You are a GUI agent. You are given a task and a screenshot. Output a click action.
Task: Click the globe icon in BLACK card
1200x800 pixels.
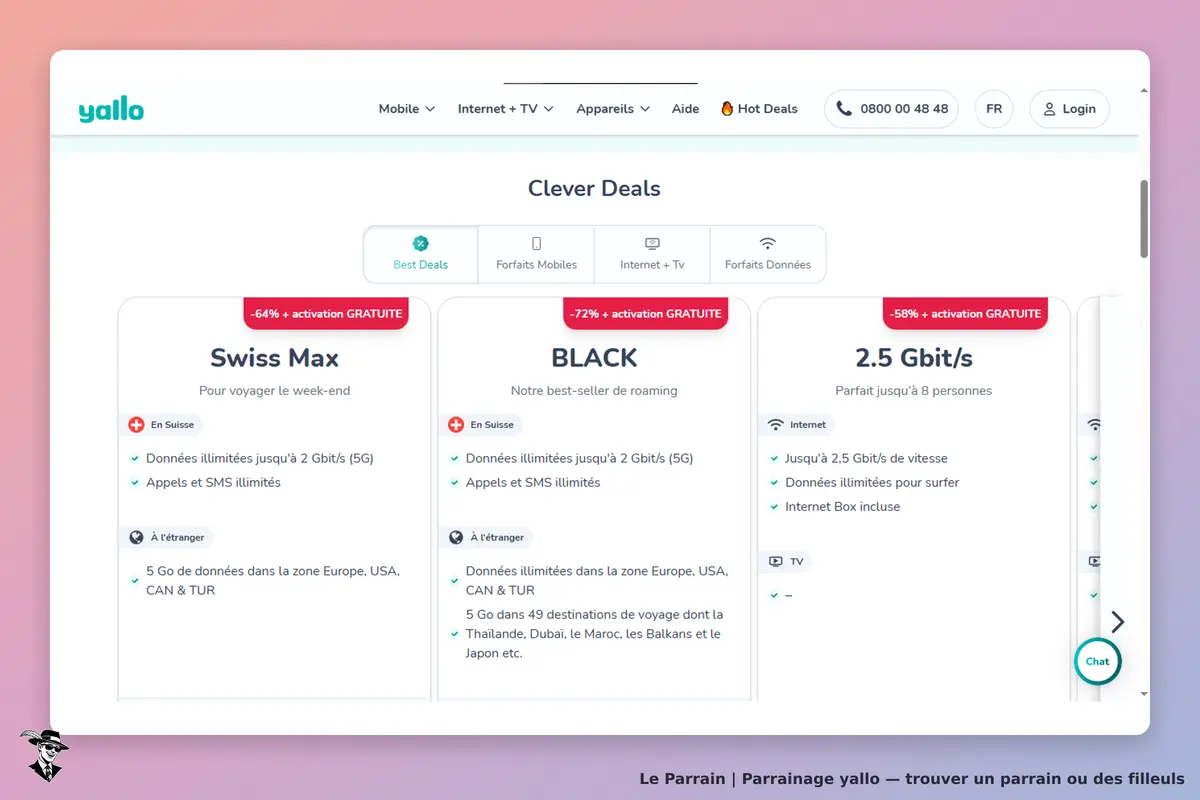(x=457, y=537)
